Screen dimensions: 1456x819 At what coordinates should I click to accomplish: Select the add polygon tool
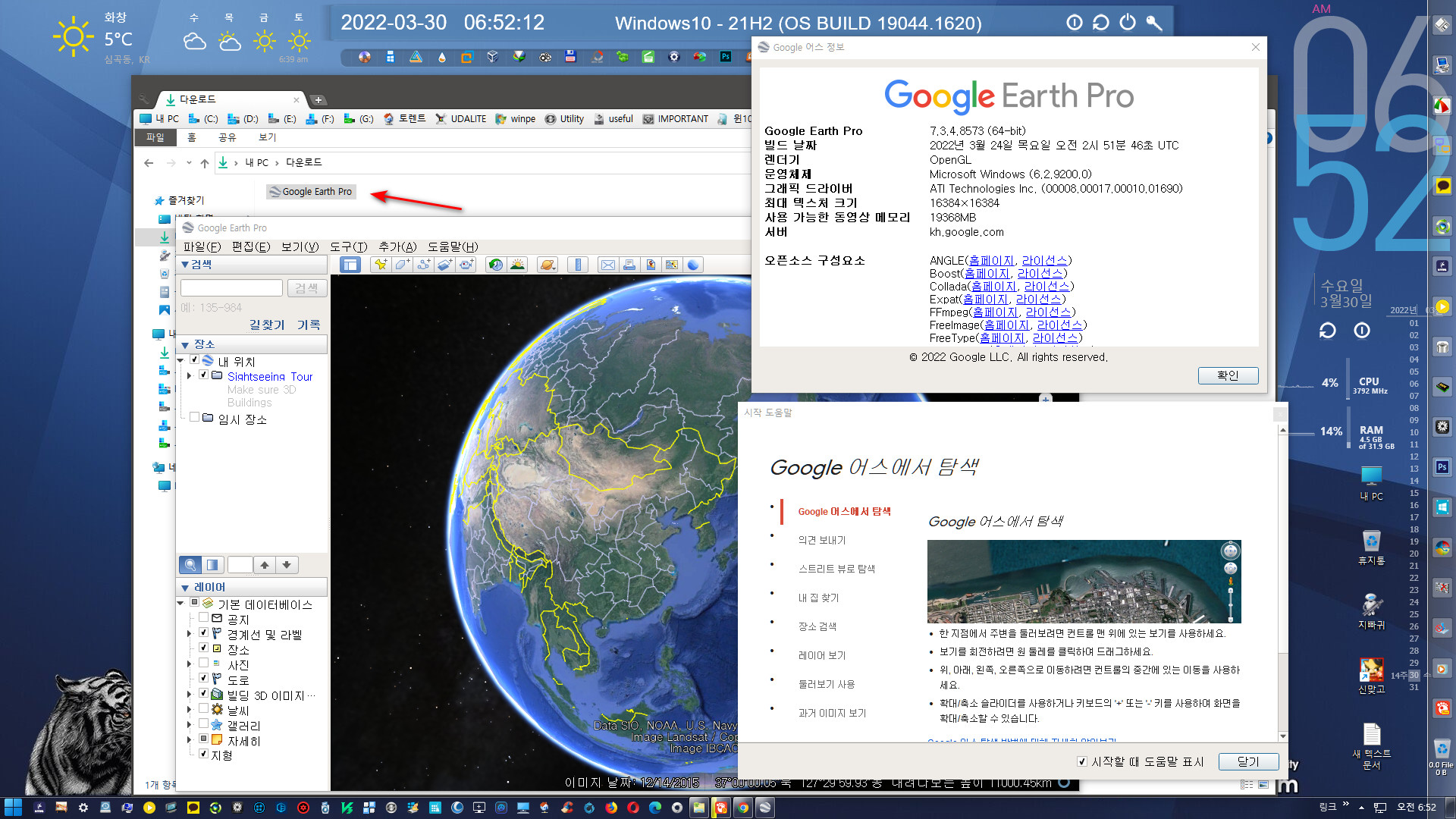coord(402,265)
